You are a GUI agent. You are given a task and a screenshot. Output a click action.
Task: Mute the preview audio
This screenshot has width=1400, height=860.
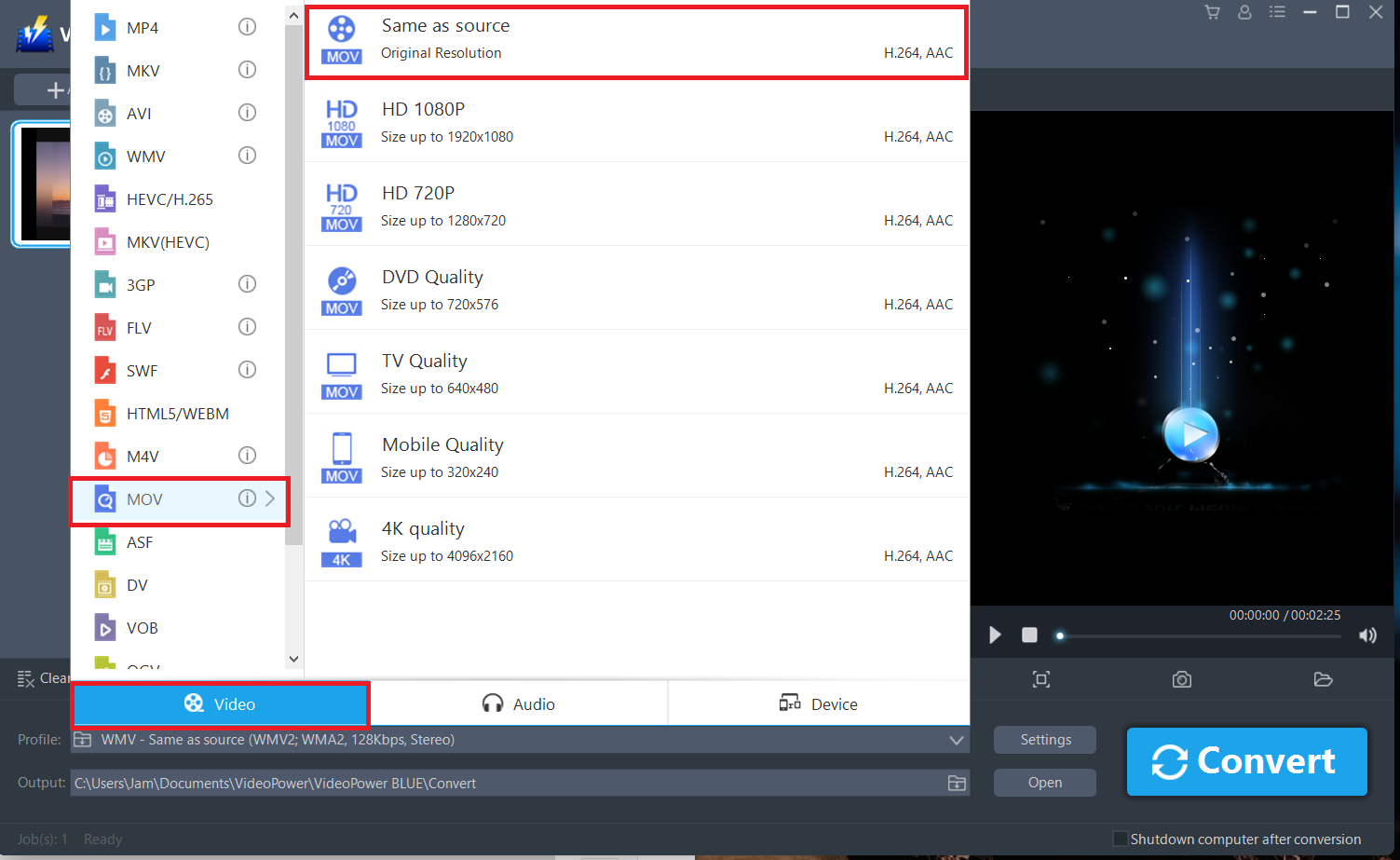pos(1367,635)
